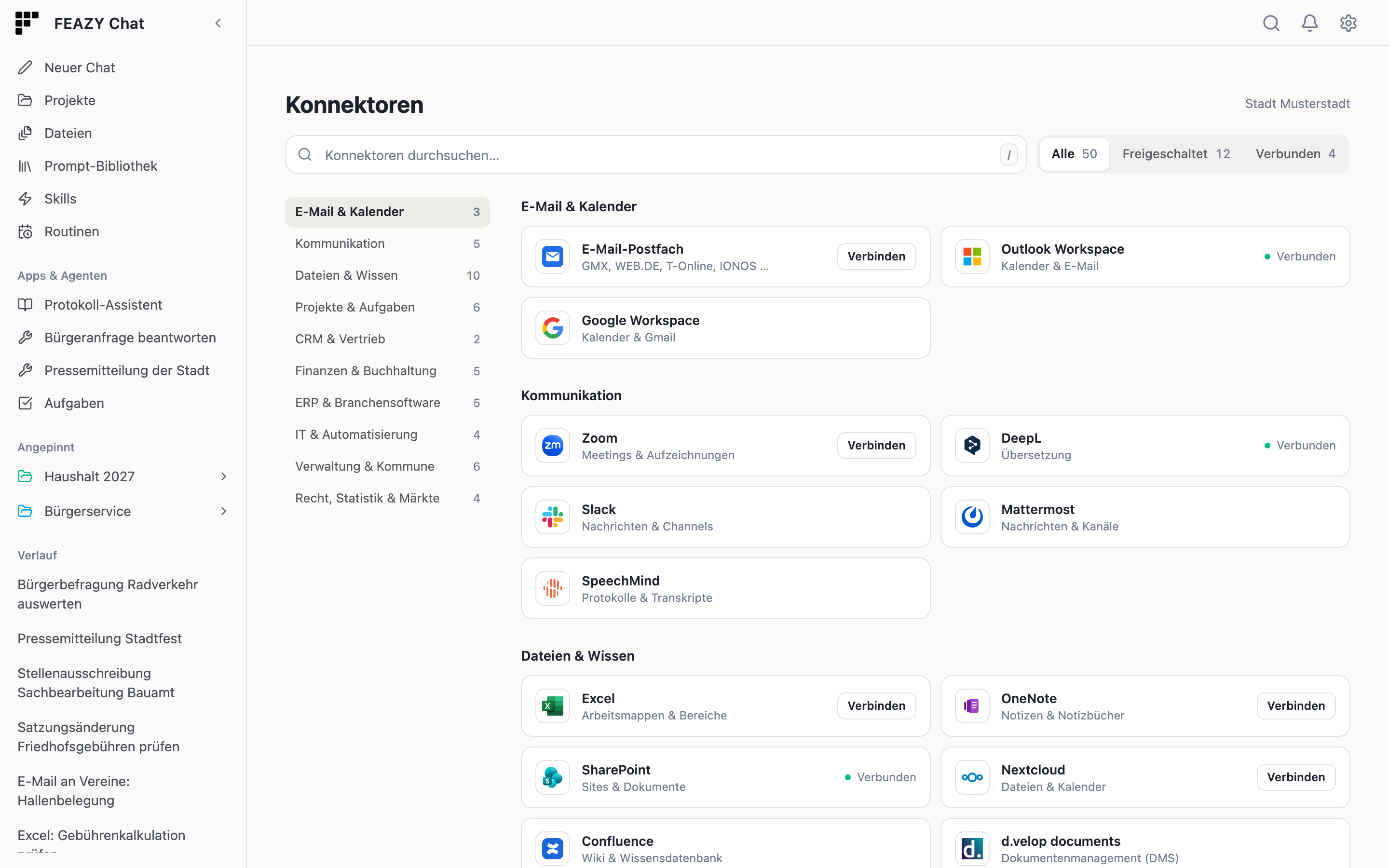Click the E-Mail-Postfach envelope icon
This screenshot has width=1389, height=868.
(x=552, y=256)
